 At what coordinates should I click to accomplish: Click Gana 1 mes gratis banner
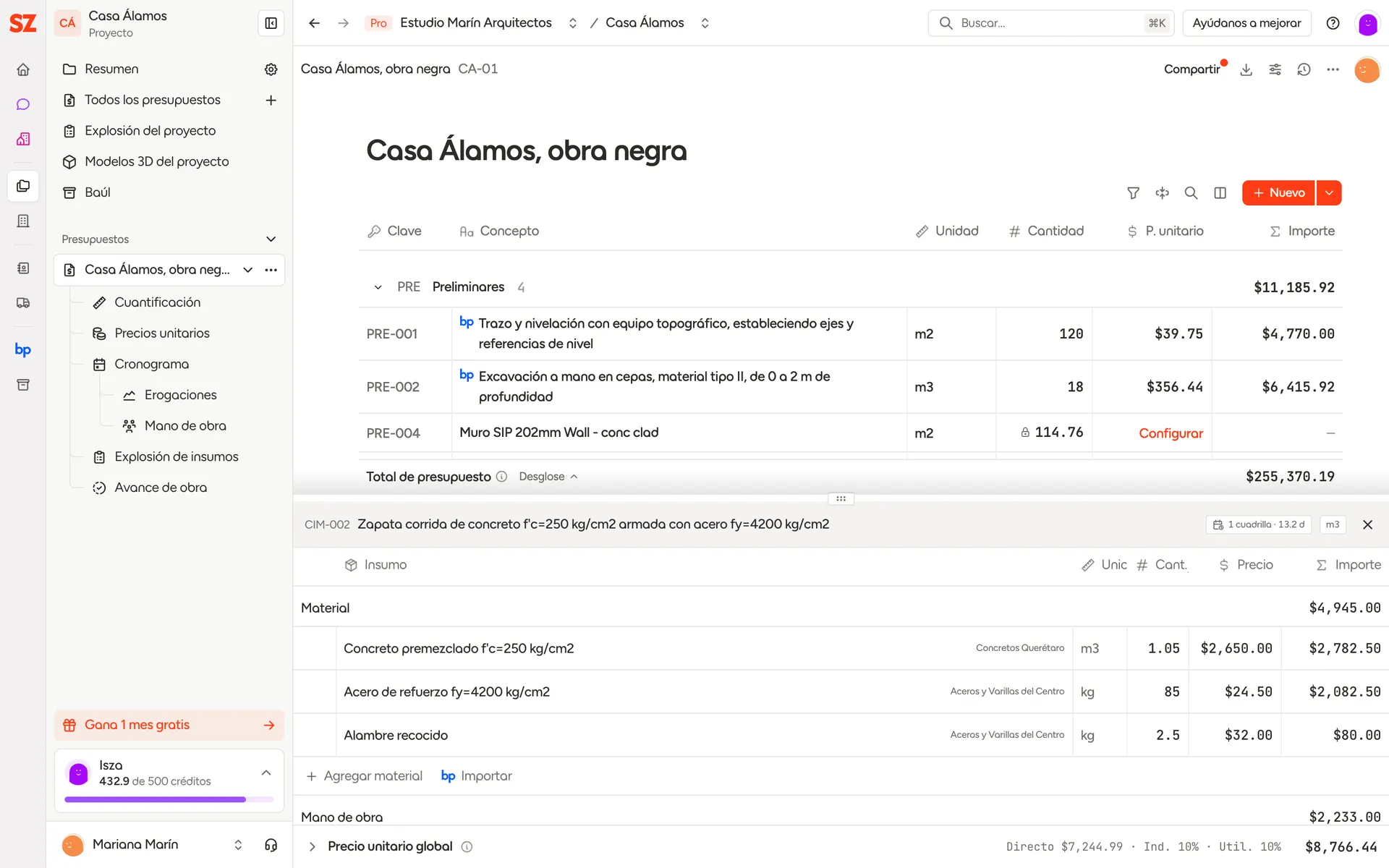pyautogui.click(x=169, y=726)
